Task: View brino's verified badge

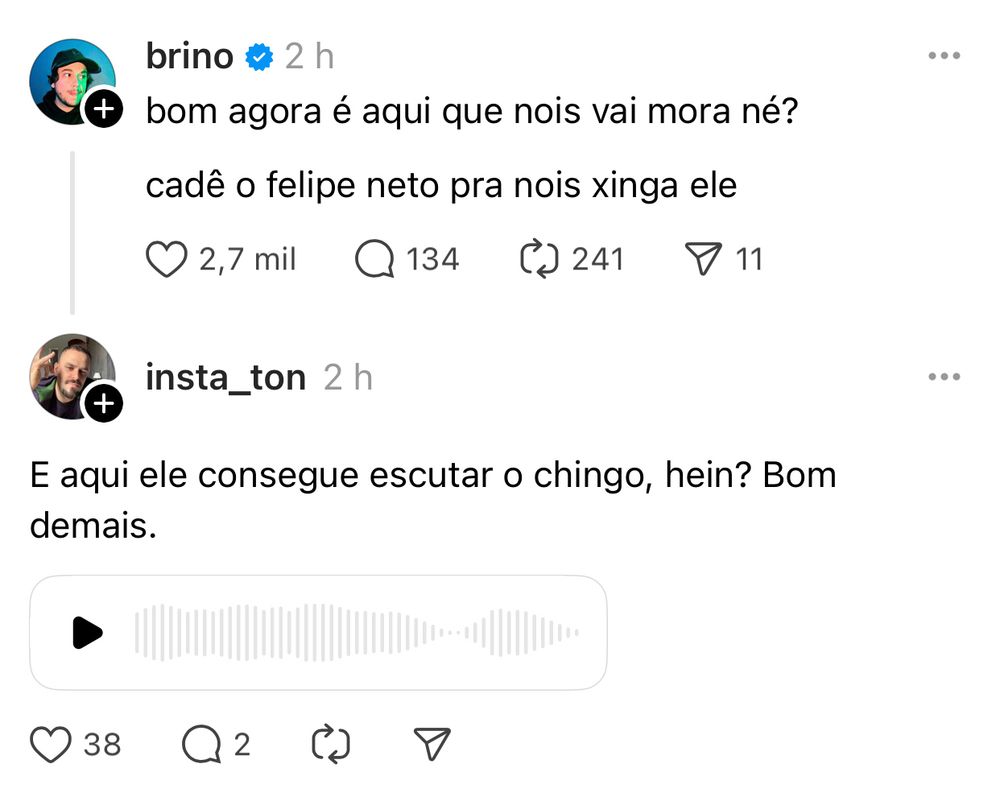Action: tap(259, 57)
